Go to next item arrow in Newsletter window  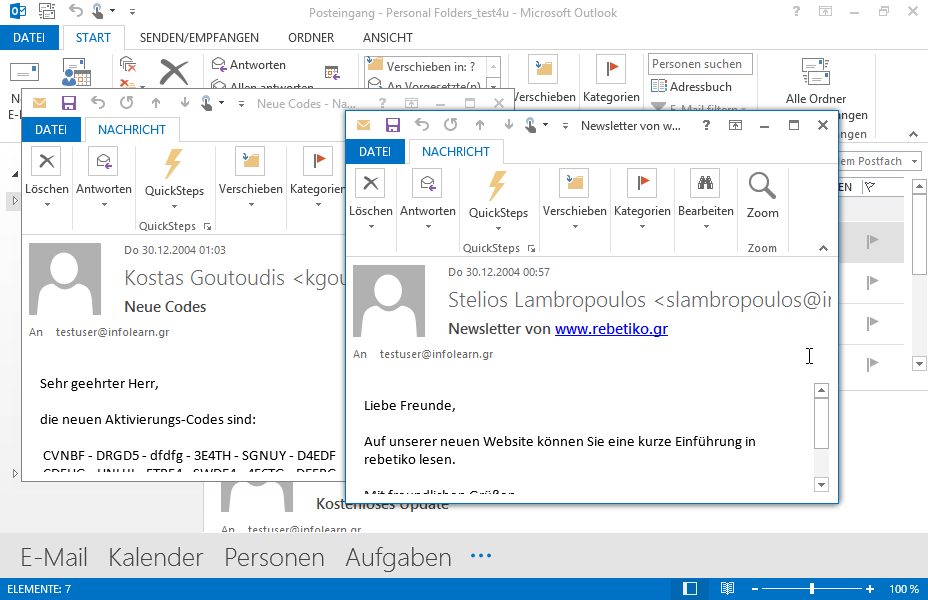tap(508, 125)
